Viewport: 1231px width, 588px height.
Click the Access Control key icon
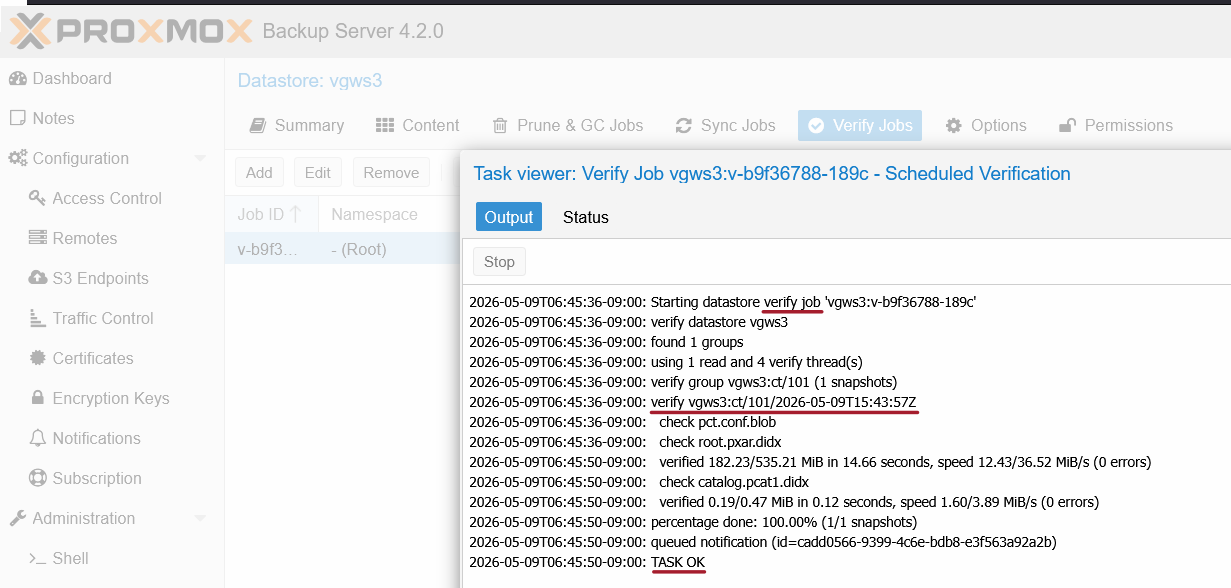click(x=38, y=198)
